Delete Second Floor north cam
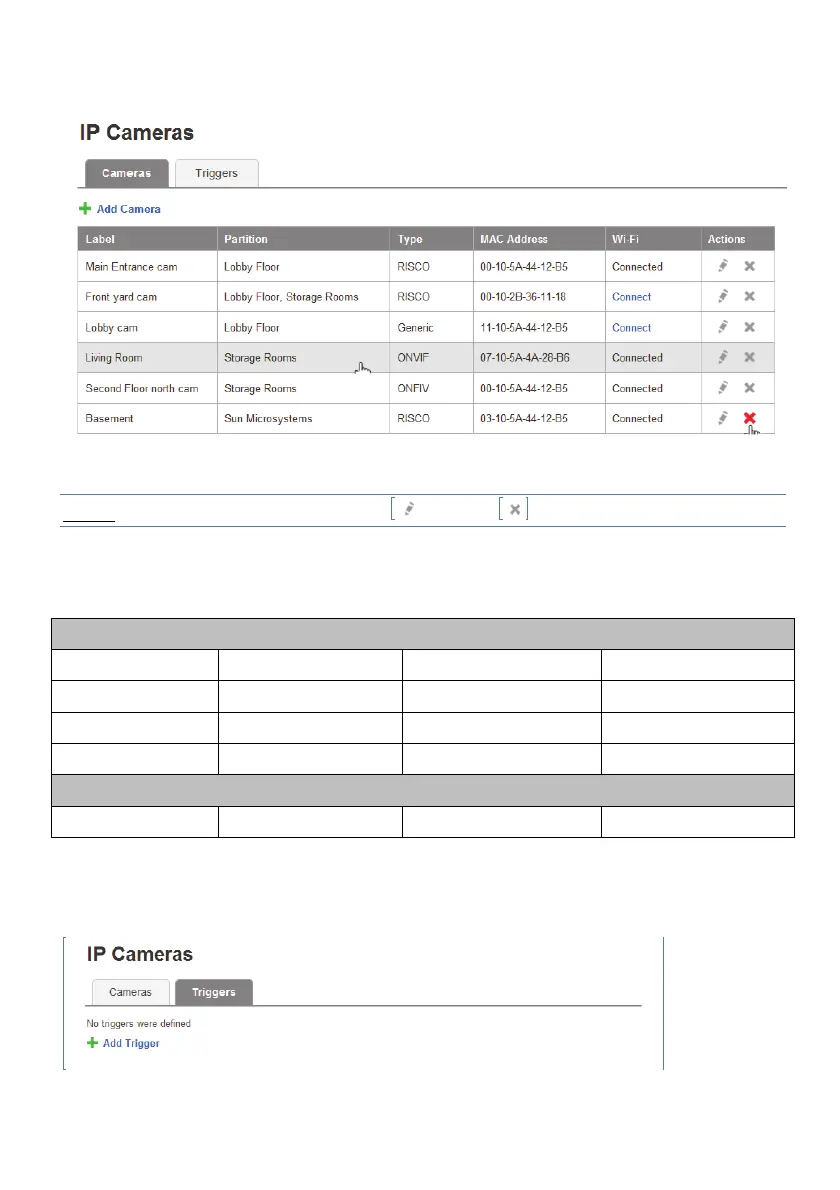840x1190 pixels. (750, 388)
